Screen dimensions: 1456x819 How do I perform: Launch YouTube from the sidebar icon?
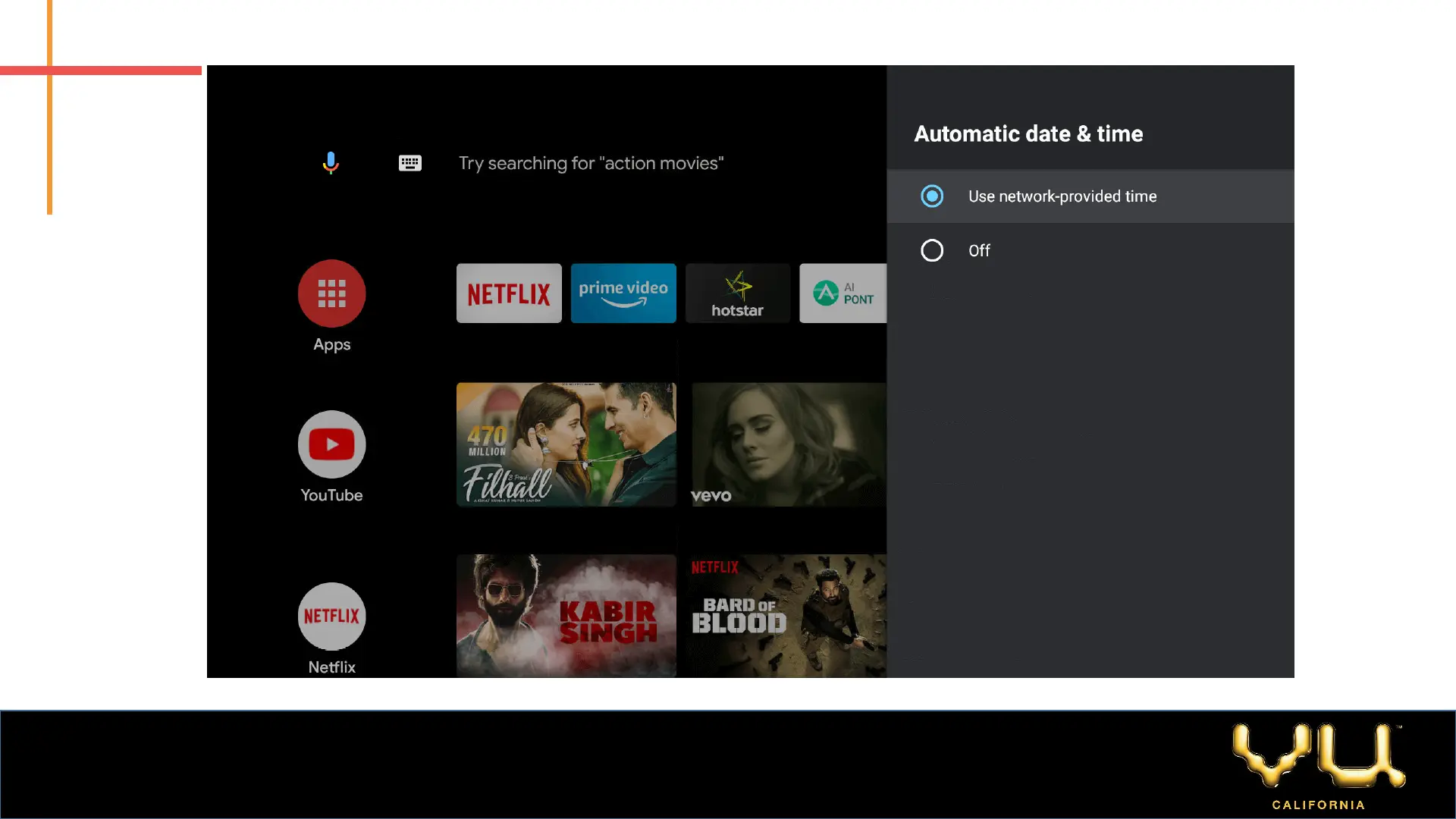pos(331,444)
